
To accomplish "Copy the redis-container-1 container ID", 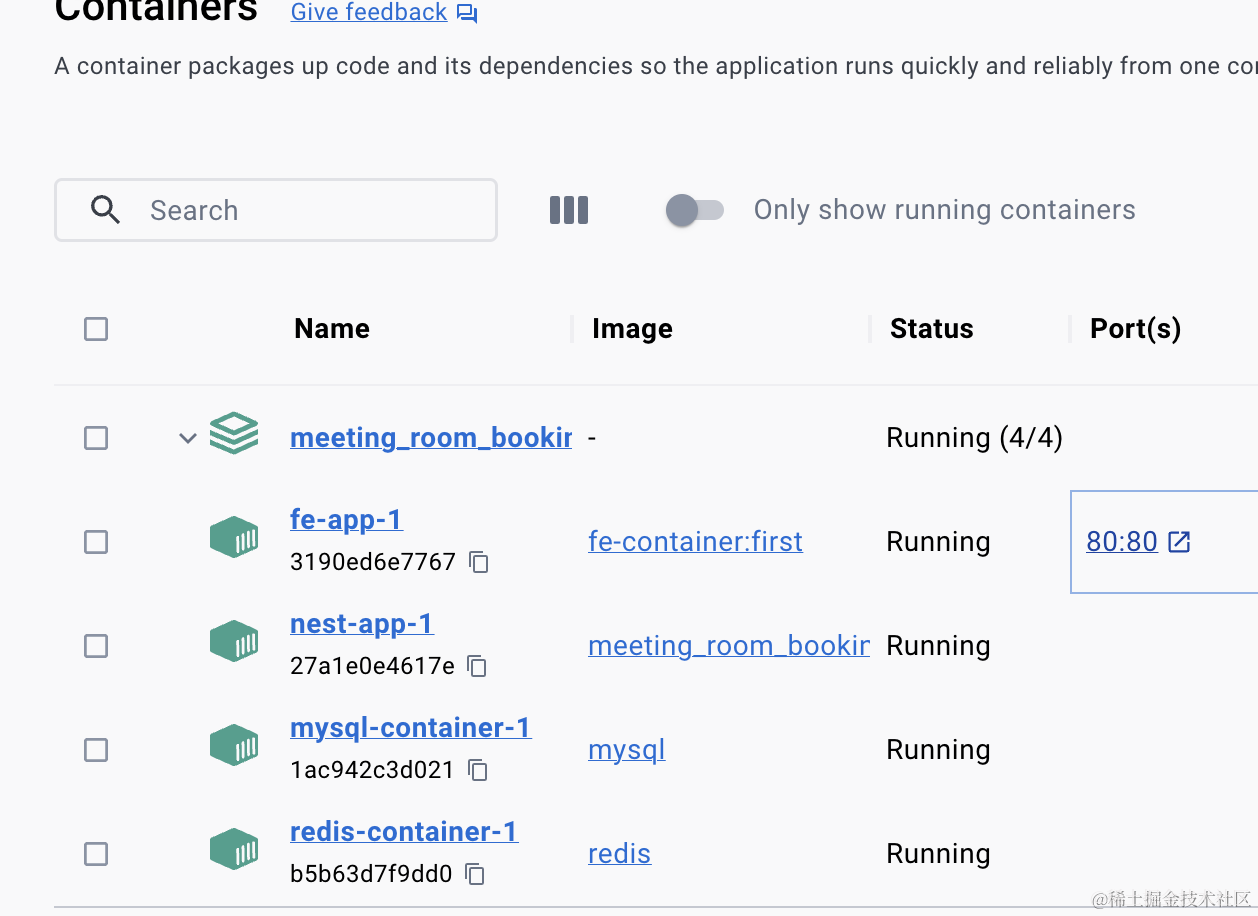I will click(476, 875).
